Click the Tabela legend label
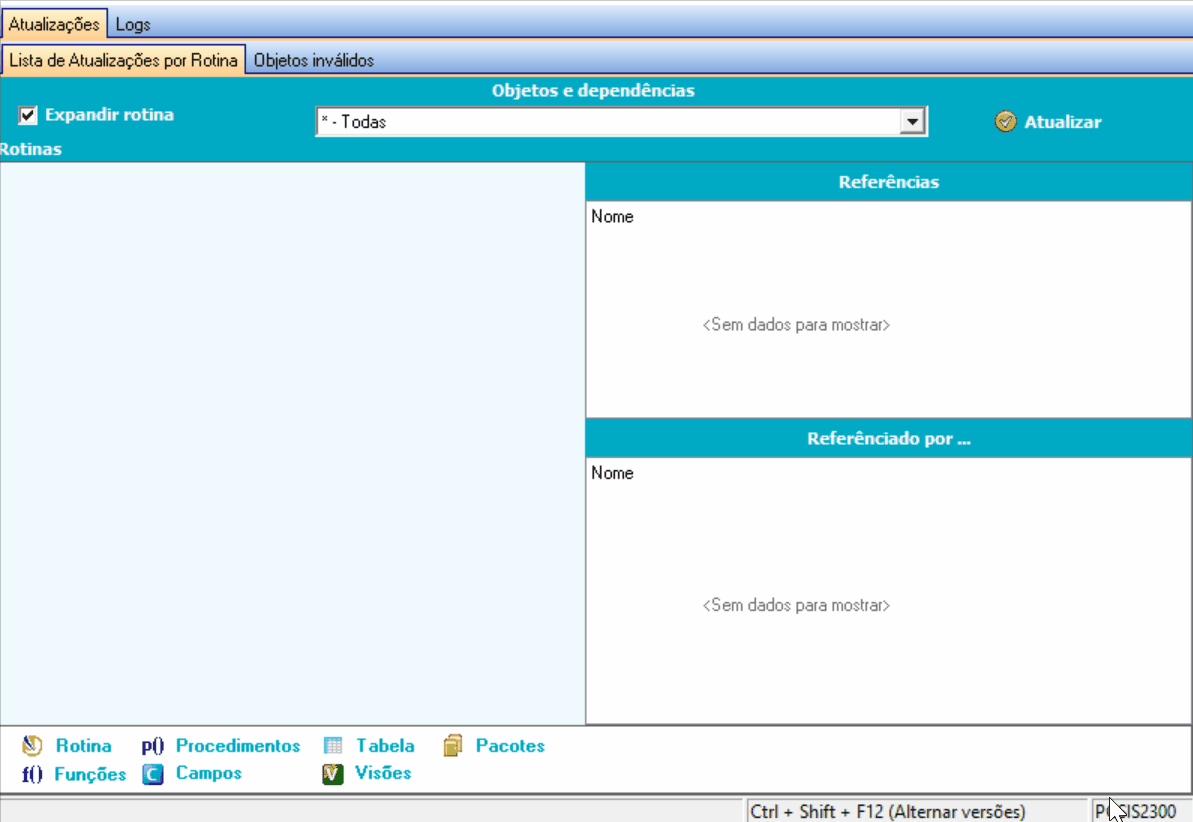The image size is (1193, 822). coord(386,746)
